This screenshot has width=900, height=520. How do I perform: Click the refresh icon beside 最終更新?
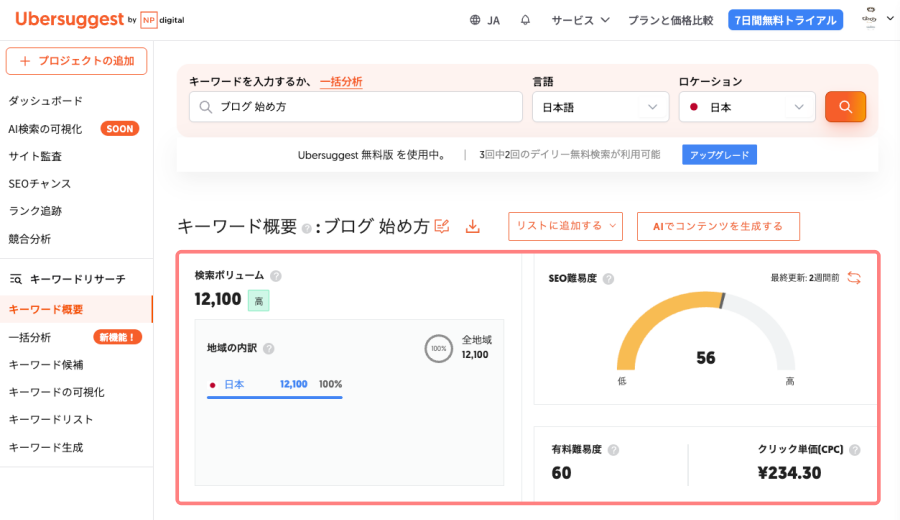pos(854,278)
